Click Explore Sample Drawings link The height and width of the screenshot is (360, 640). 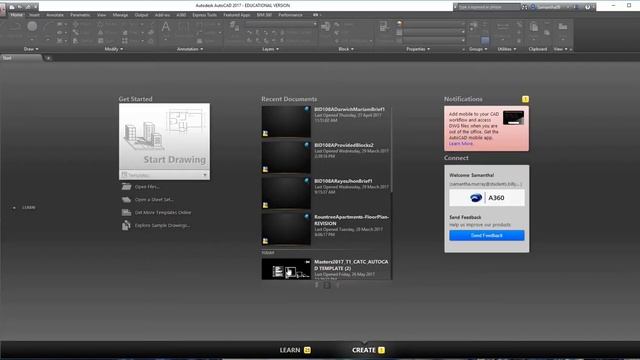pyautogui.click(x=162, y=225)
